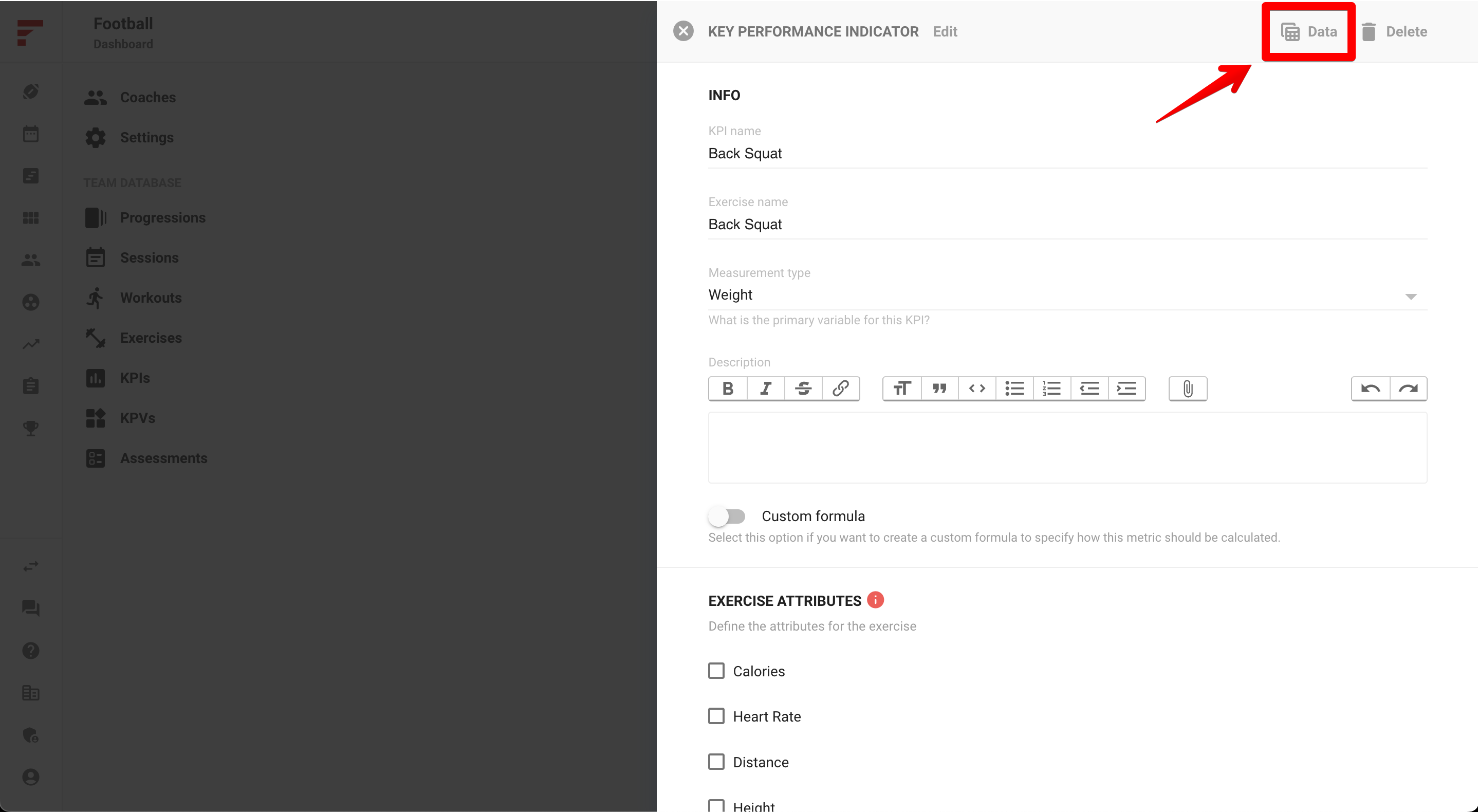Redo the last description edit
1478x812 pixels.
tap(1408, 389)
